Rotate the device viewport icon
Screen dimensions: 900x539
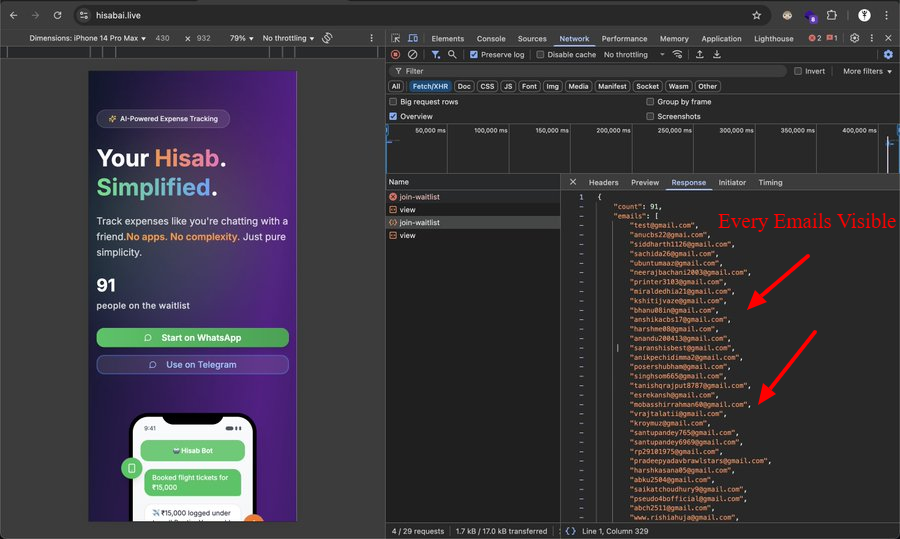327,38
